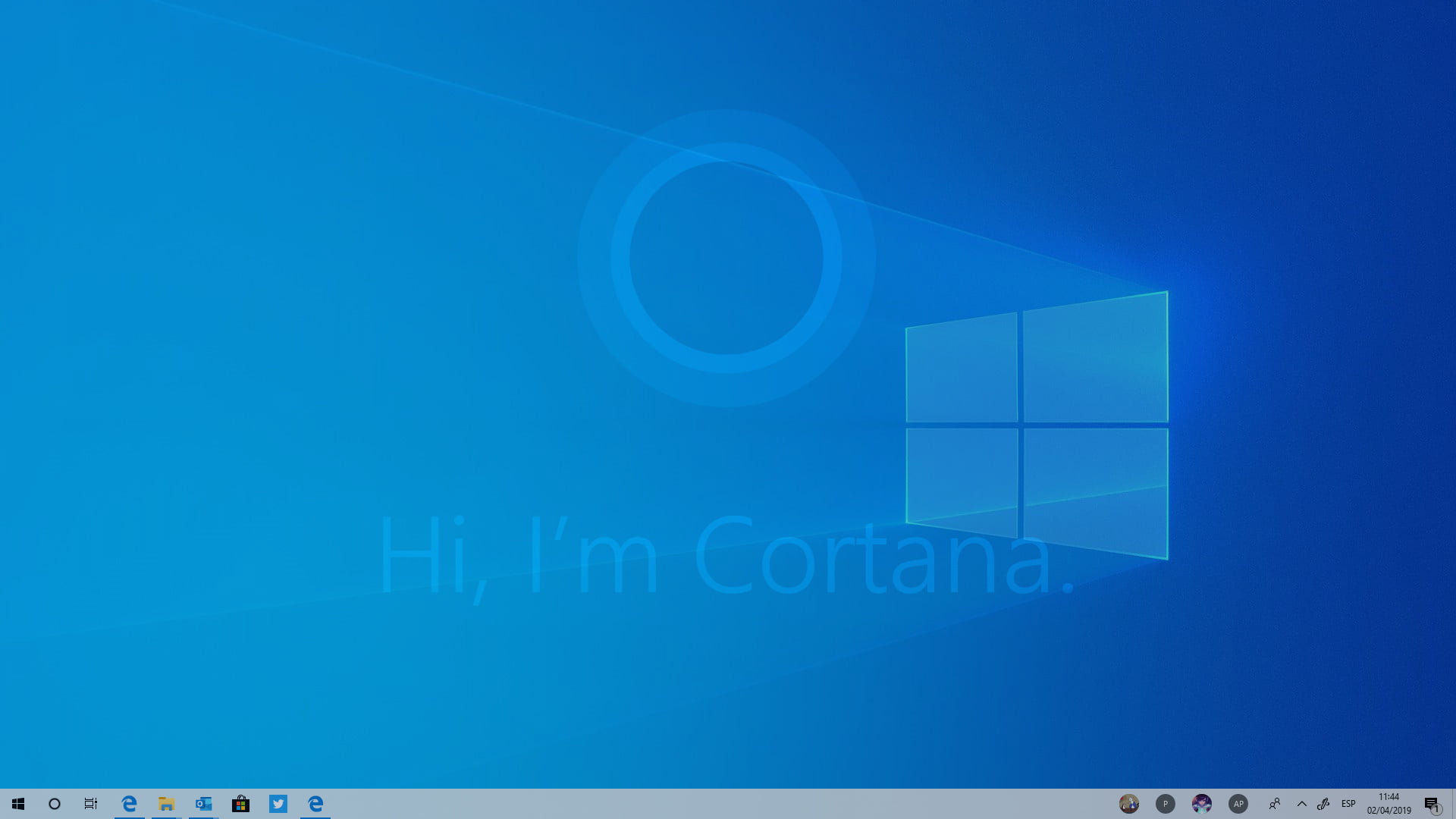Open the calendar by clicking the clock
Viewport: 1456px width, 819px height.
1388,798
